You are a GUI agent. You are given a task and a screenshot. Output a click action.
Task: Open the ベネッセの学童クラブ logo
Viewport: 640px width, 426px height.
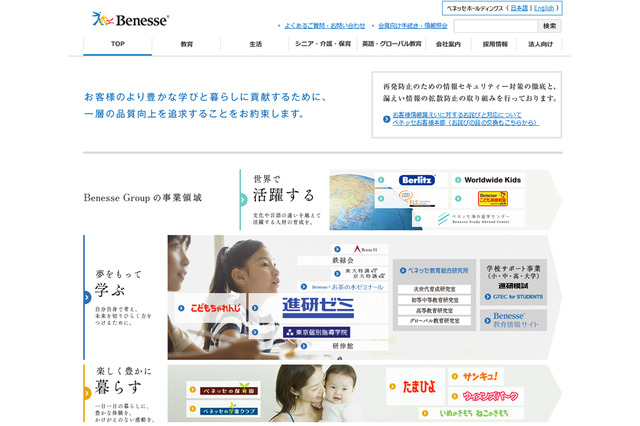click(x=229, y=409)
